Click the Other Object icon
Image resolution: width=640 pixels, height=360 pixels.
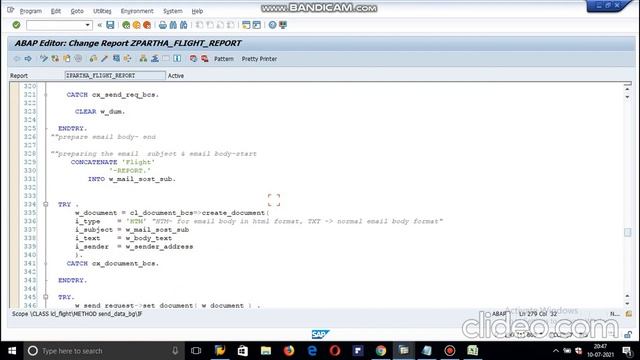click(x=67, y=59)
